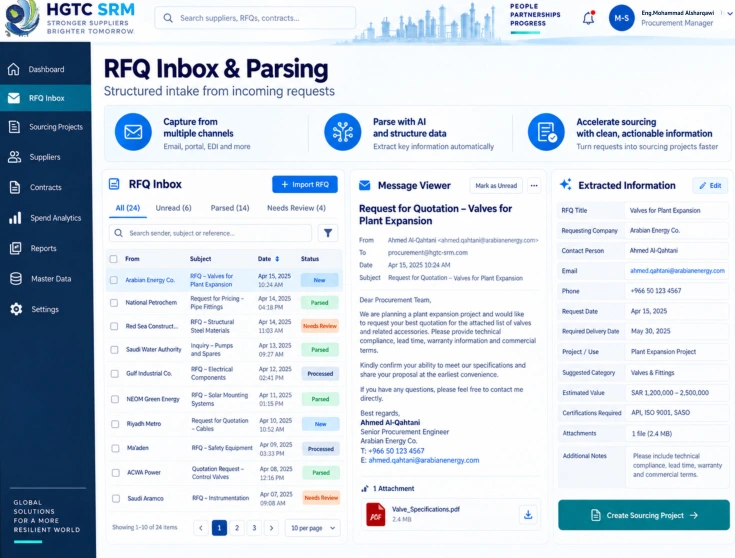The width and height of the screenshot is (735, 558).
Task: Click the Parse with AI icon
Action: point(343,132)
